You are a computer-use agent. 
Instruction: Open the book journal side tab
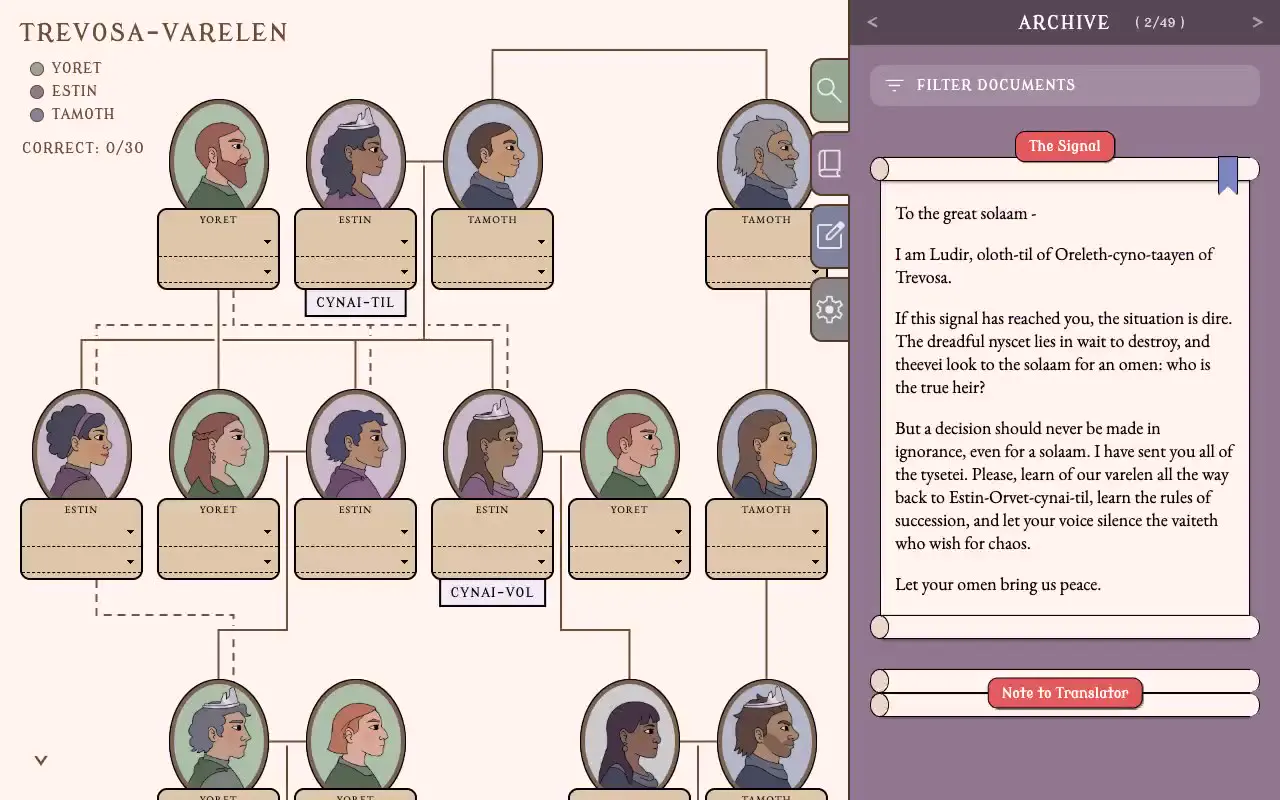(x=829, y=163)
